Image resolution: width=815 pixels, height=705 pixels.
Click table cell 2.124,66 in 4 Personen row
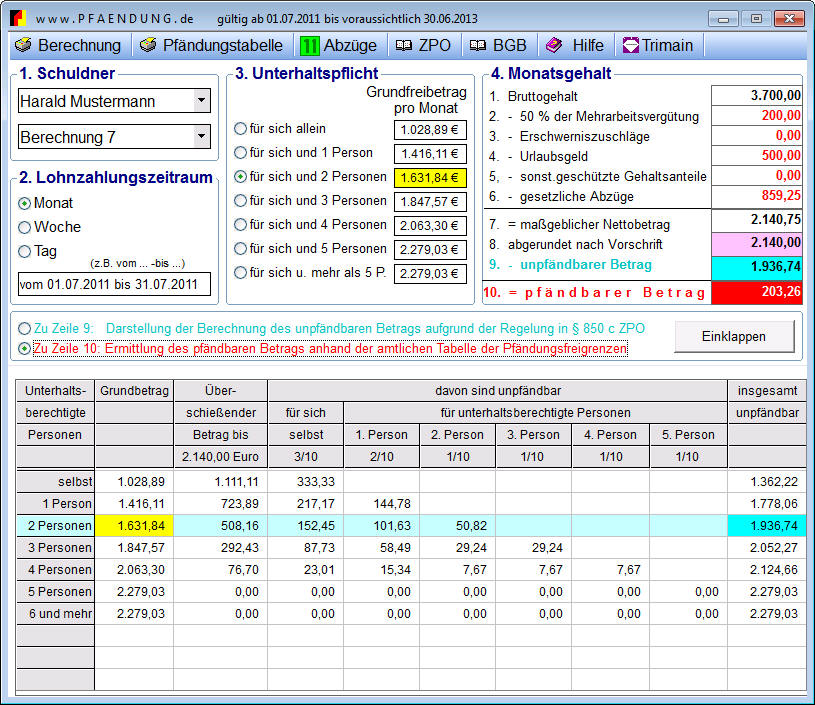point(767,570)
